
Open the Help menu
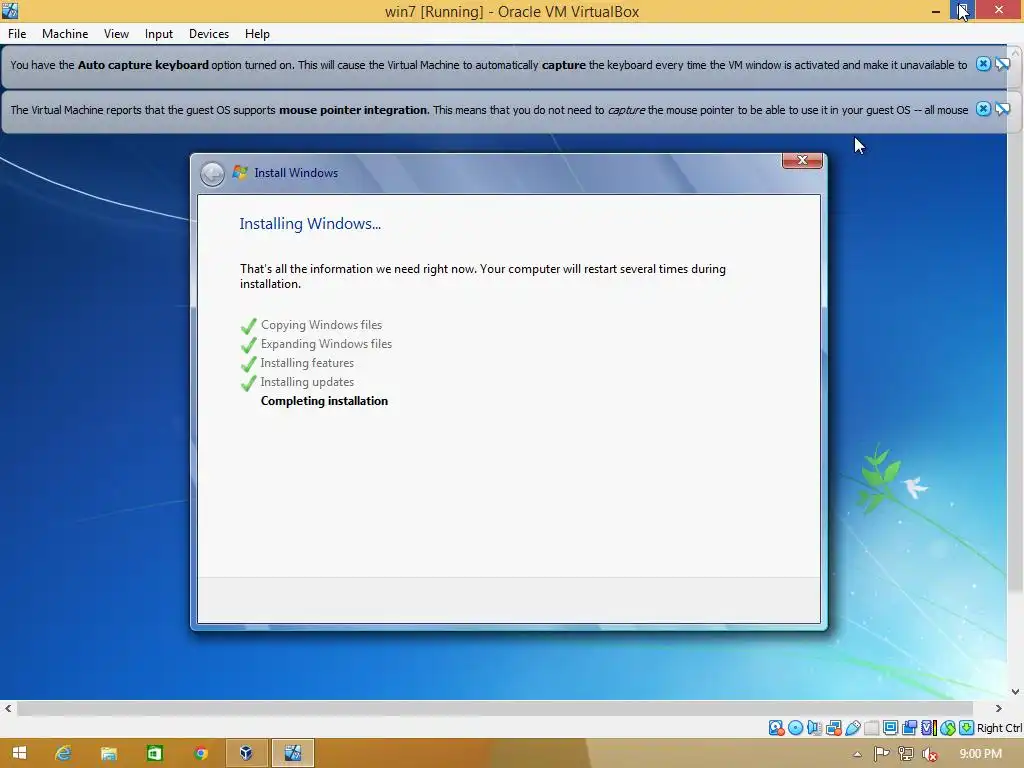(x=257, y=34)
